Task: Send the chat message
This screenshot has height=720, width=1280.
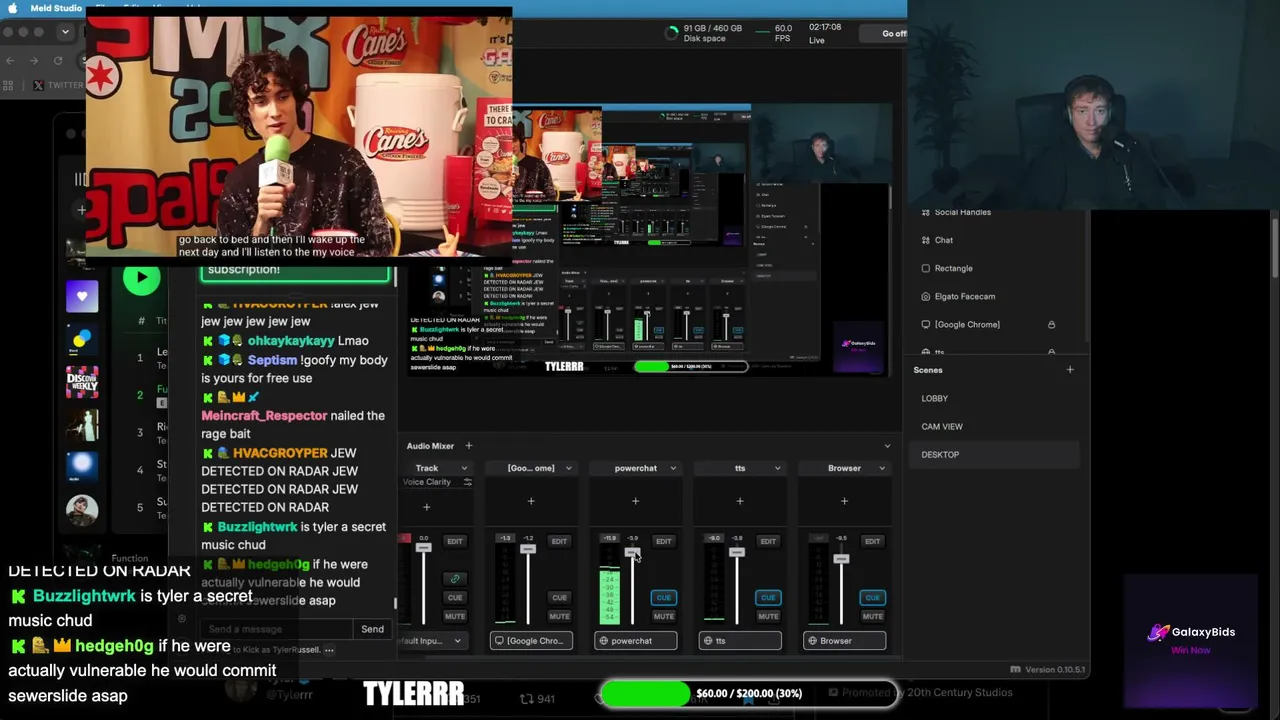Action: tap(372, 629)
